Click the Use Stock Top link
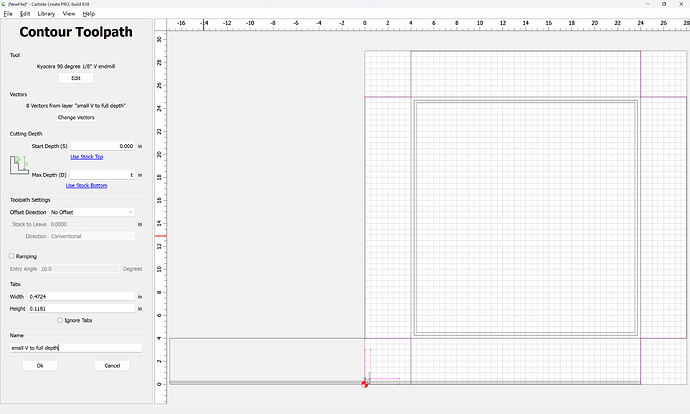 (x=86, y=157)
